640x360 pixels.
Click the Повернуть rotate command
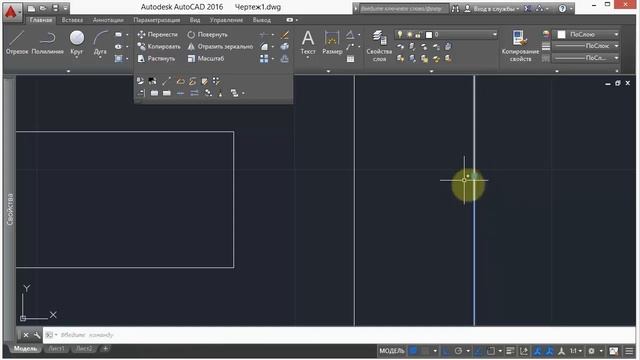pyautogui.click(x=207, y=35)
